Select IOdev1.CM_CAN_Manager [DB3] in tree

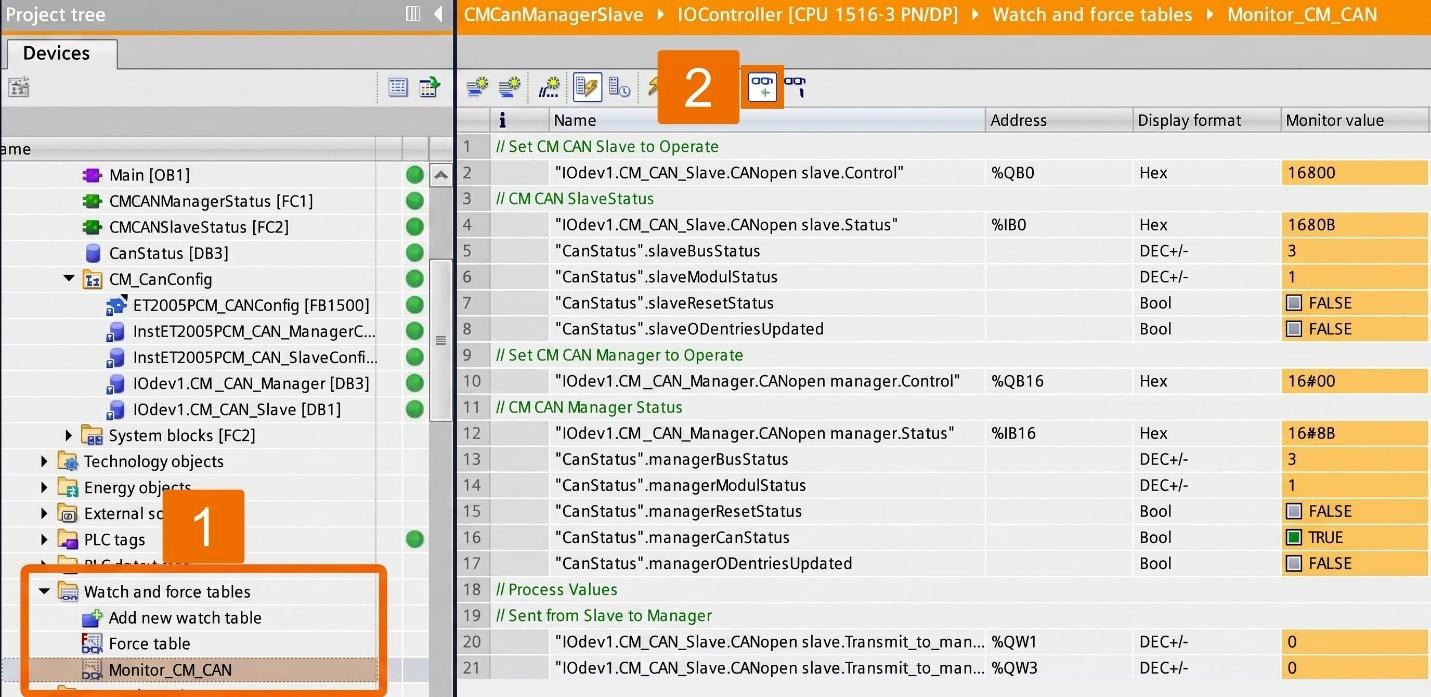point(251,383)
